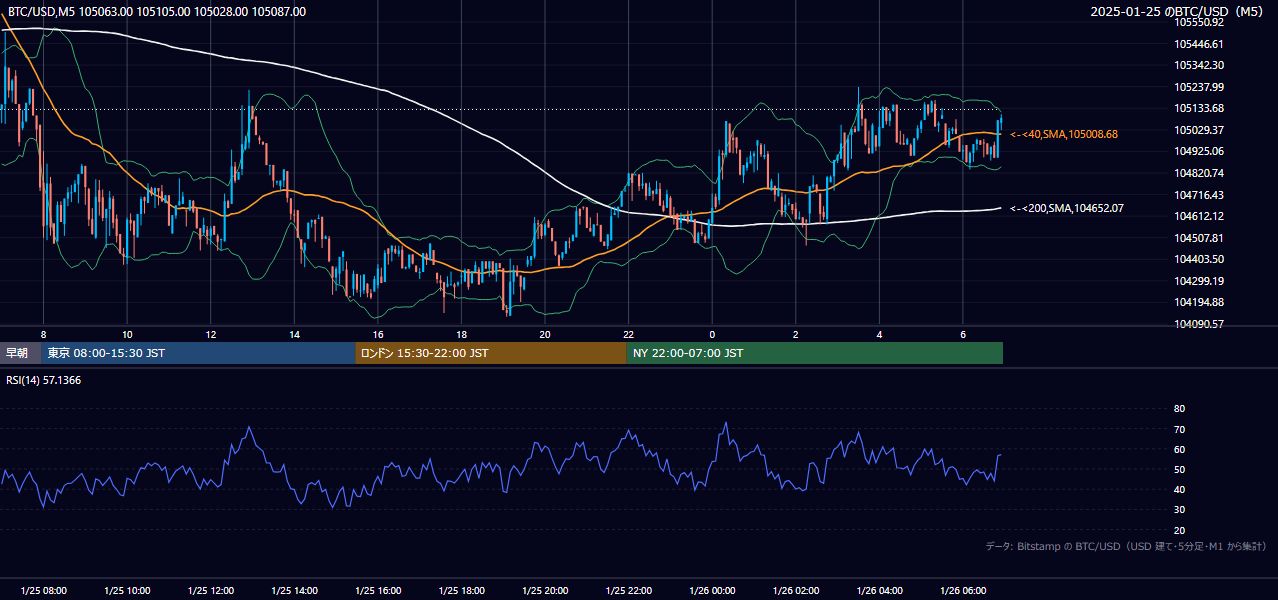Click time label 1/25 22:00

(x=629, y=591)
